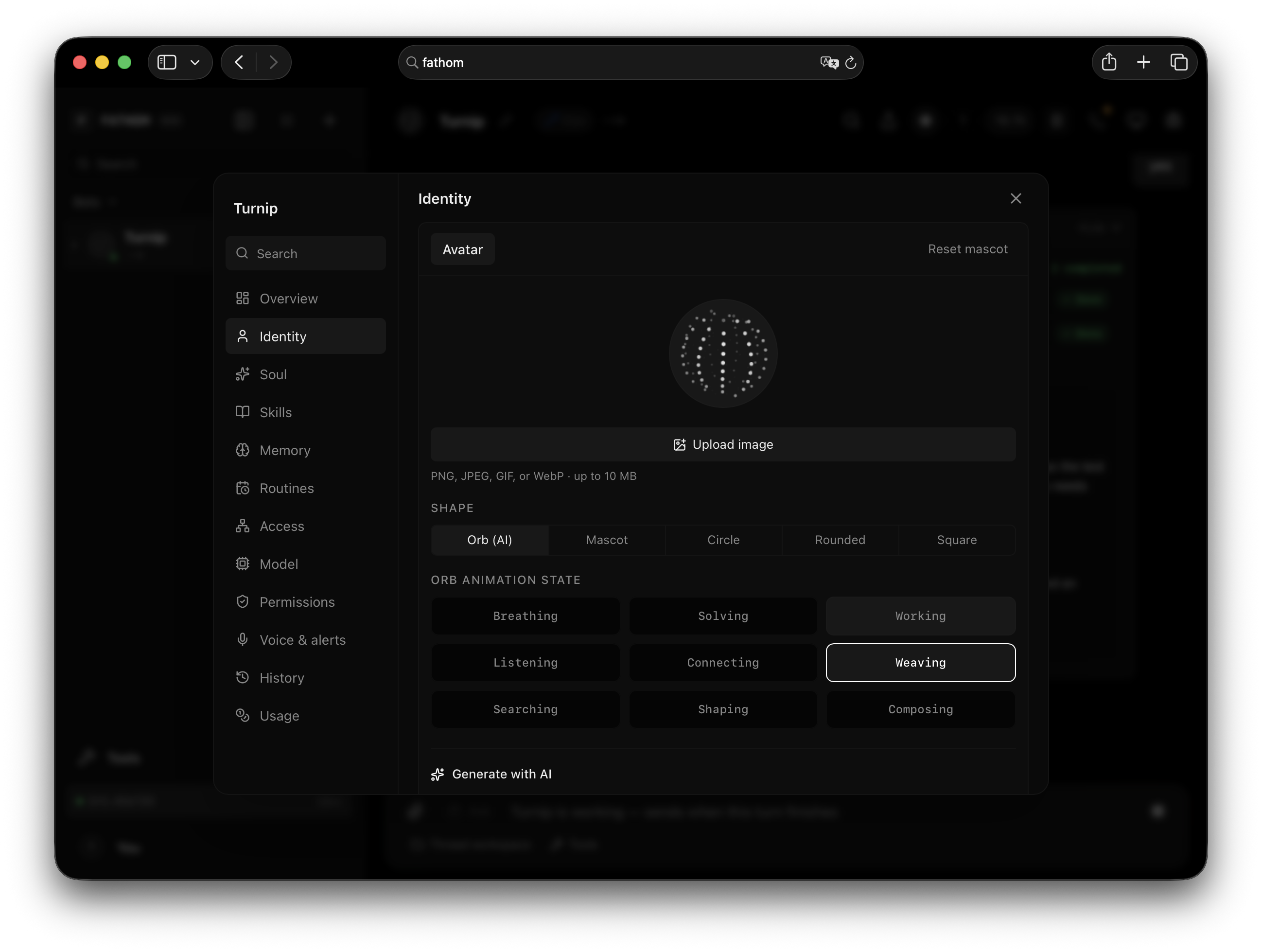Viewport: 1262px width, 952px height.
Task: Click the browser Share icon
Action: coord(1108,62)
